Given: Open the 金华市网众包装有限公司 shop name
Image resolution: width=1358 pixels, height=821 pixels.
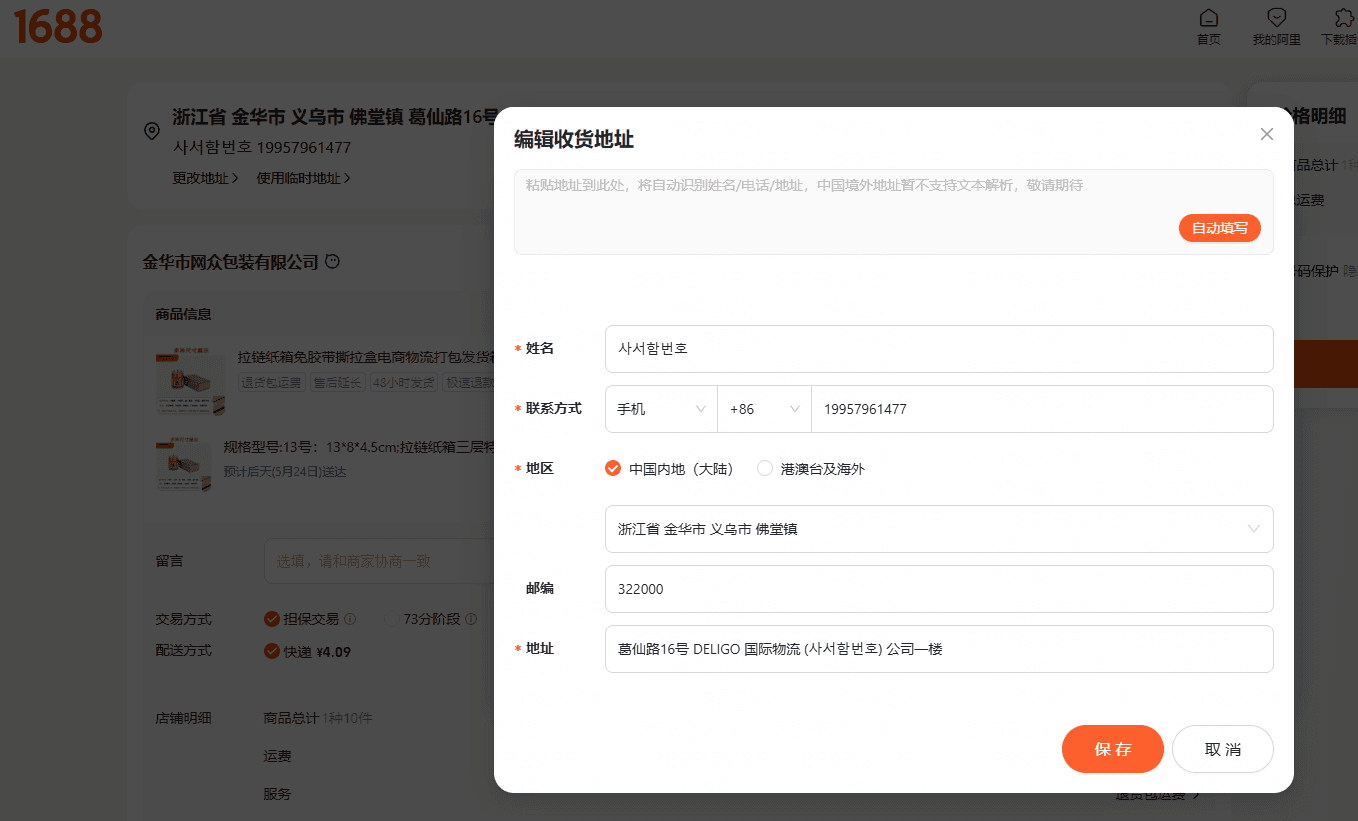Looking at the screenshot, I should pos(230,262).
